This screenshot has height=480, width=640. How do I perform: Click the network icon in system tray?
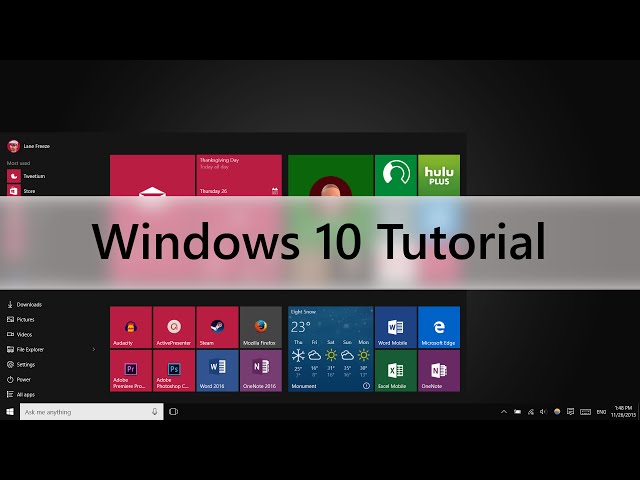pyautogui.click(x=531, y=412)
